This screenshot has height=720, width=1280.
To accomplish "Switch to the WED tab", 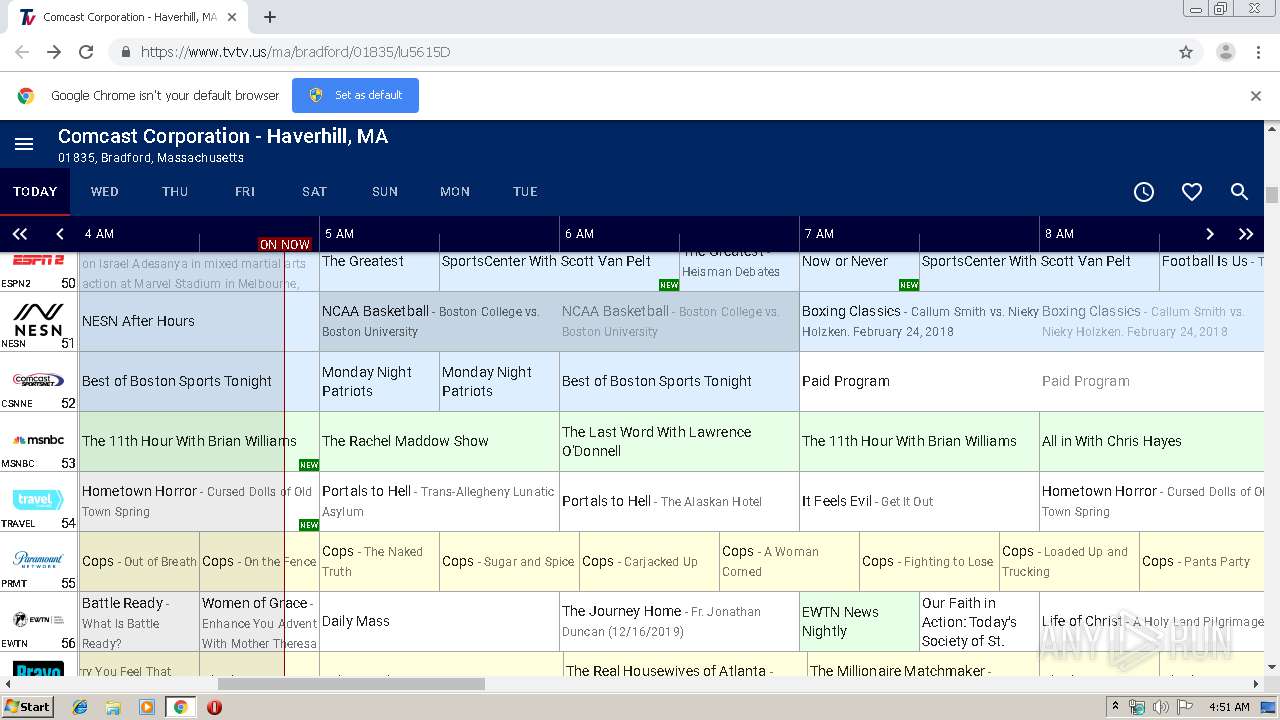I will (105, 192).
